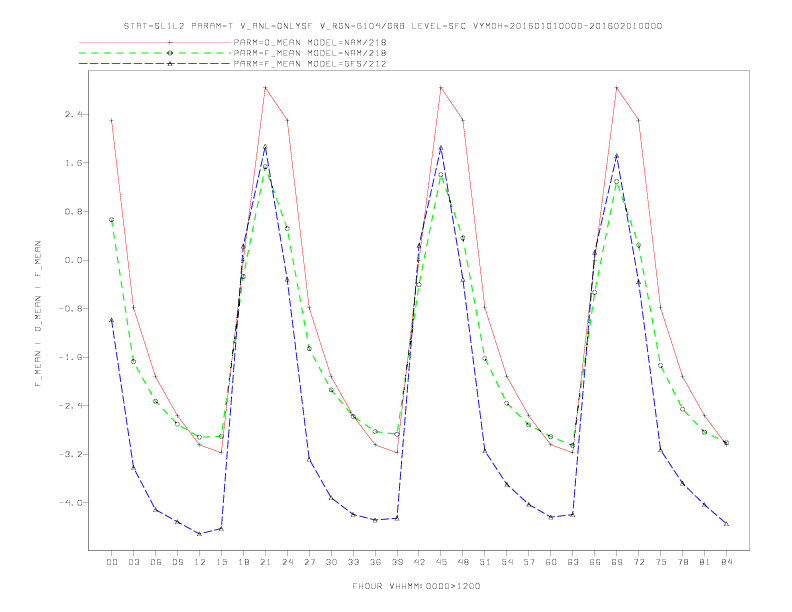
Task: Click the red line legend sample with plus marker
Action: (x=155, y=42)
